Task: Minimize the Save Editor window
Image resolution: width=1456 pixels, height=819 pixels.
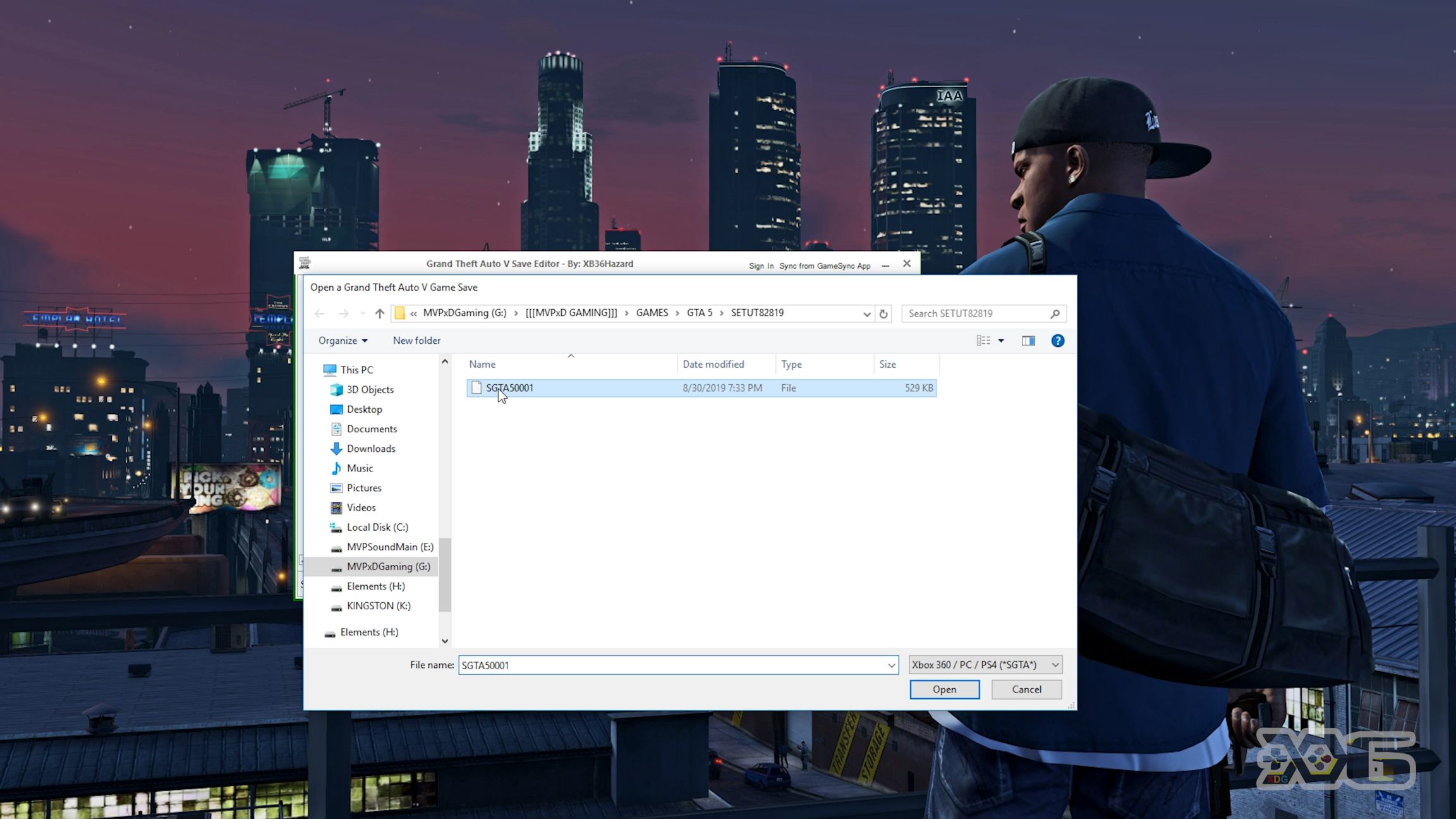Action: pos(885,265)
